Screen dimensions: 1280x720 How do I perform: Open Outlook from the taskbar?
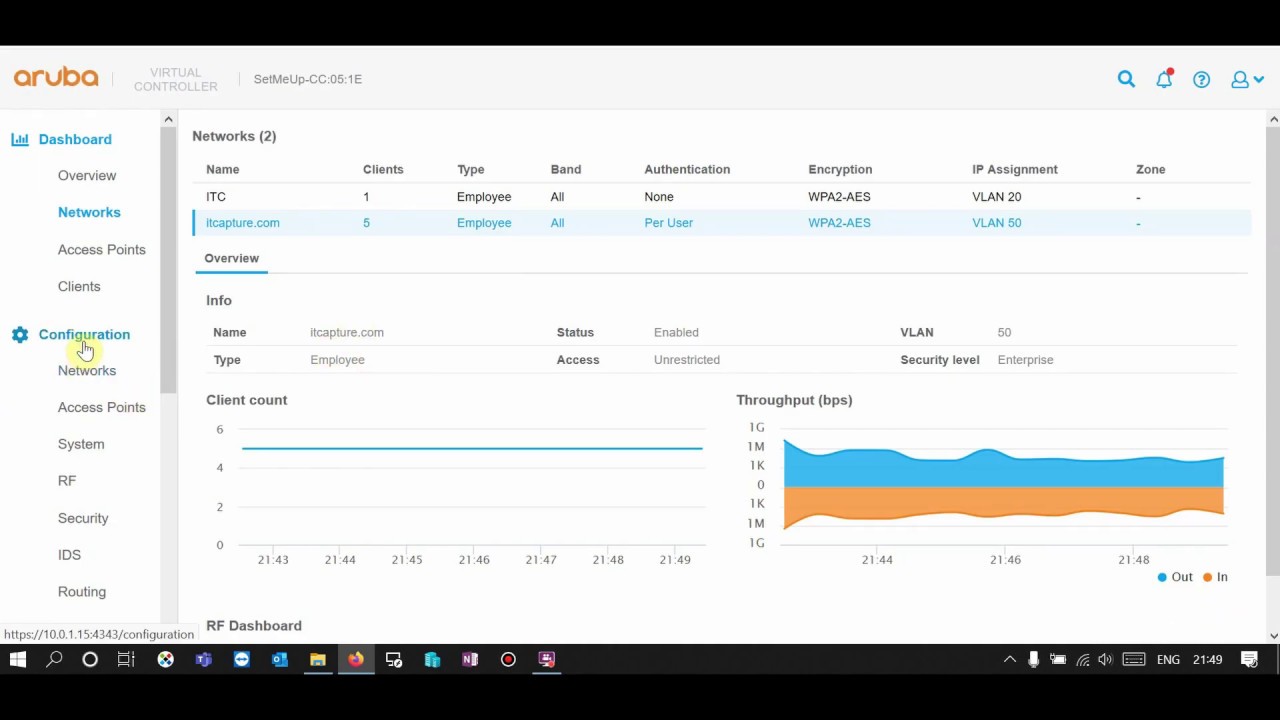point(280,659)
